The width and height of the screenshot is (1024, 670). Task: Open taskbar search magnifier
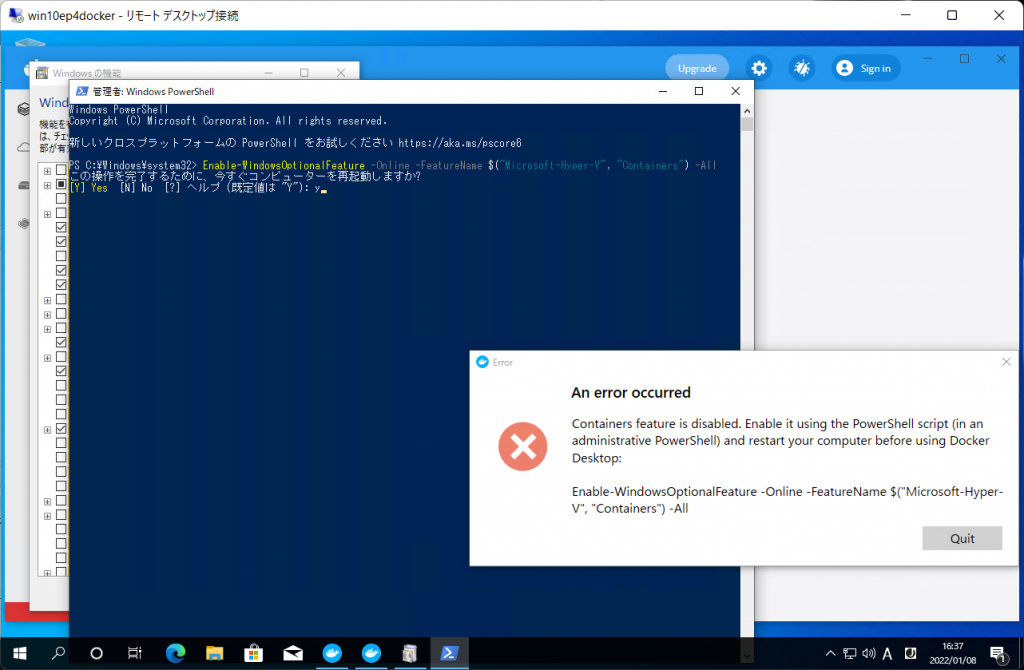pyautogui.click(x=58, y=652)
